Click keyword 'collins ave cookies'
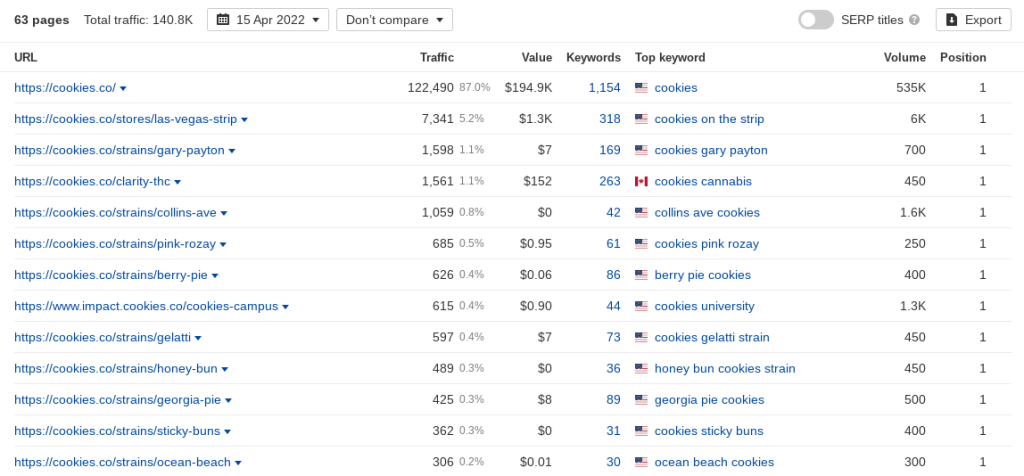The width and height of the screenshot is (1024, 476). point(707,213)
